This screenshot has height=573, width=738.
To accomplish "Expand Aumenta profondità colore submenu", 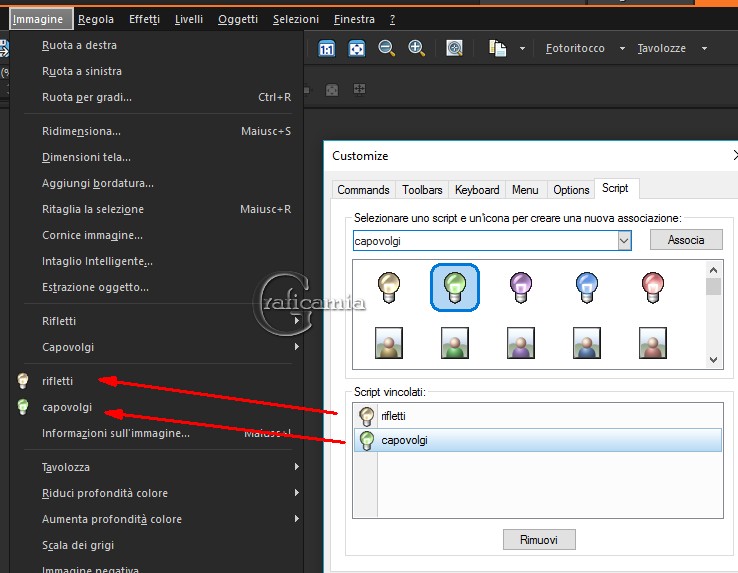I will [297, 518].
